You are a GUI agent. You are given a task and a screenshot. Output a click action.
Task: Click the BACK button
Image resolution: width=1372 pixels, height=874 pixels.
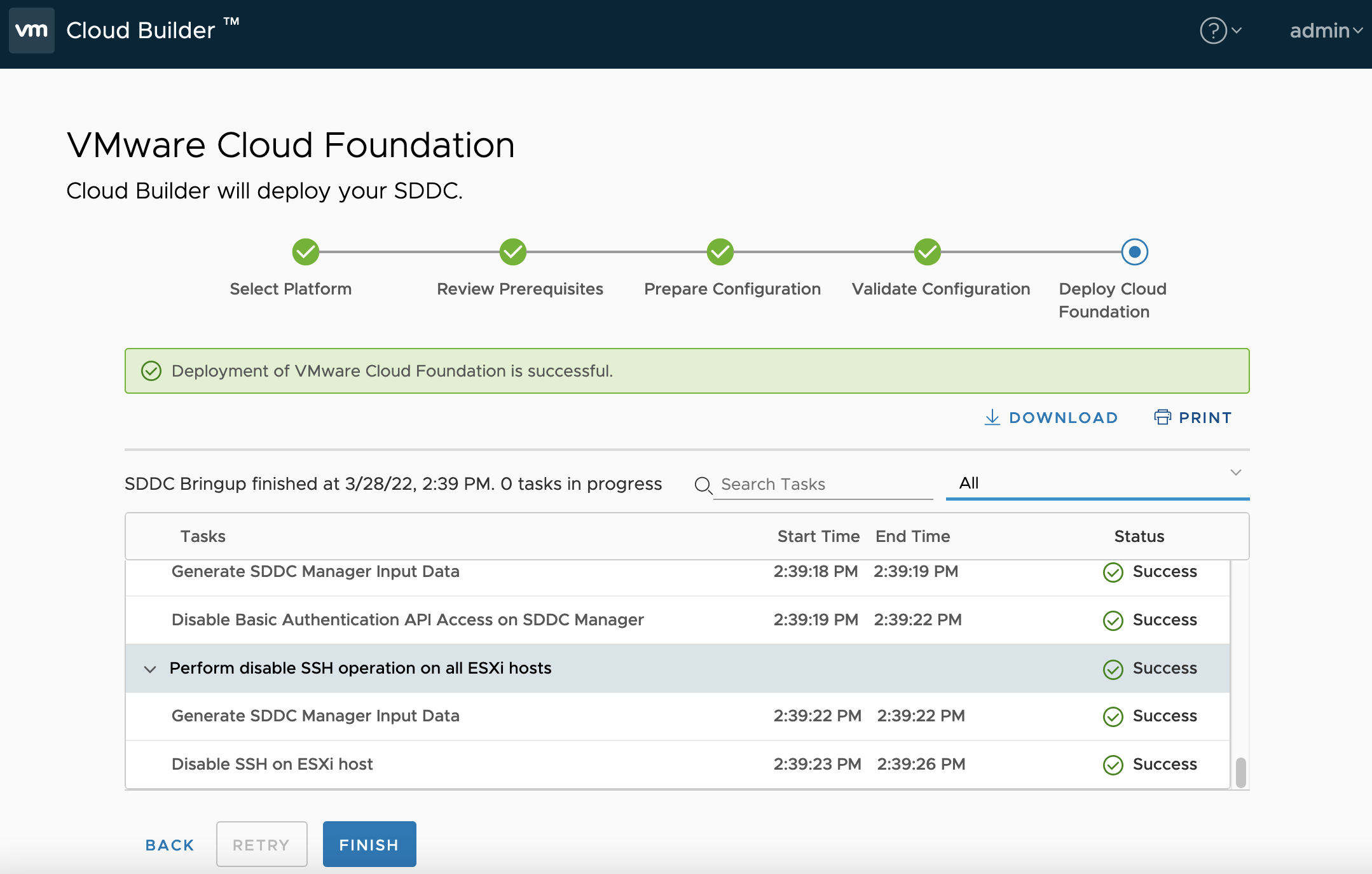[x=170, y=845]
